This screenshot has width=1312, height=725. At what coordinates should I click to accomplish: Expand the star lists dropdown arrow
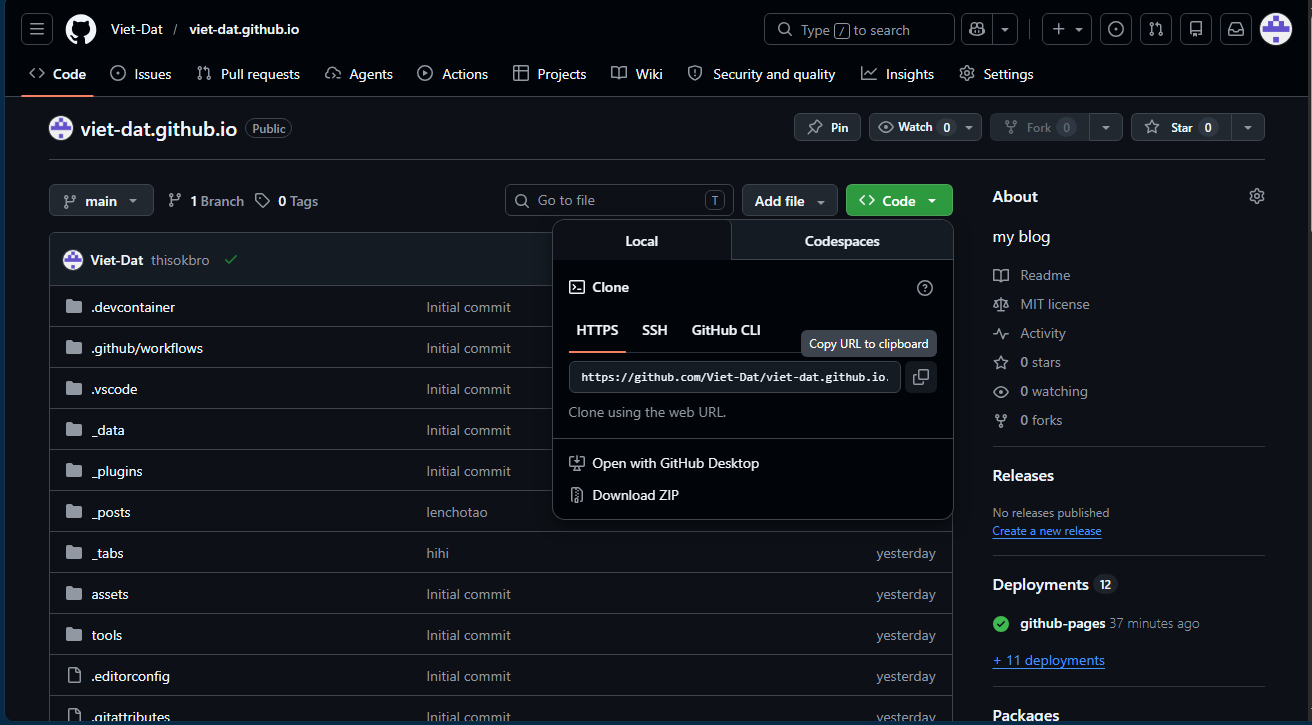pos(1248,127)
